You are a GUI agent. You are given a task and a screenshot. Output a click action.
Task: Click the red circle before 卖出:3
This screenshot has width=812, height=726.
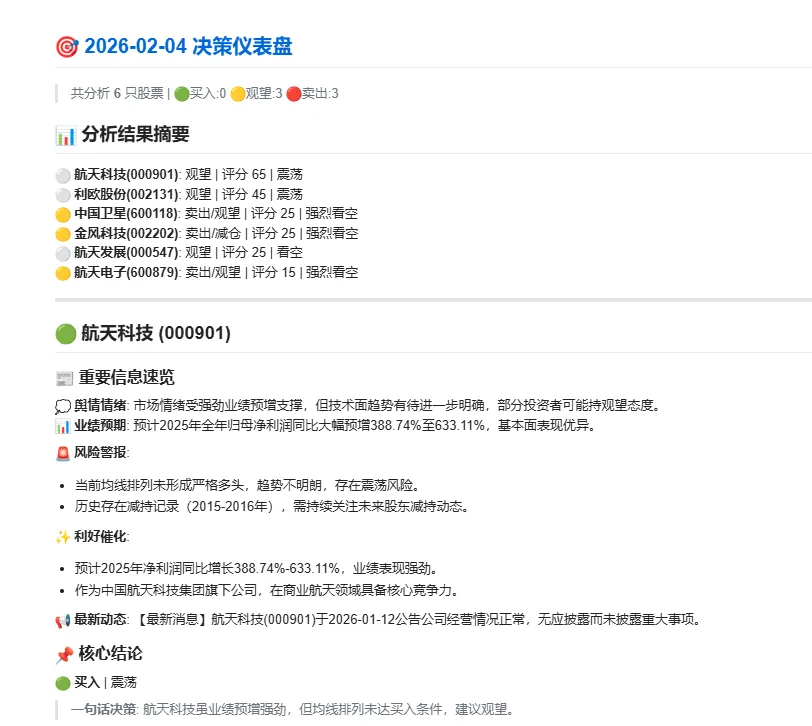click(x=294, y=94)
